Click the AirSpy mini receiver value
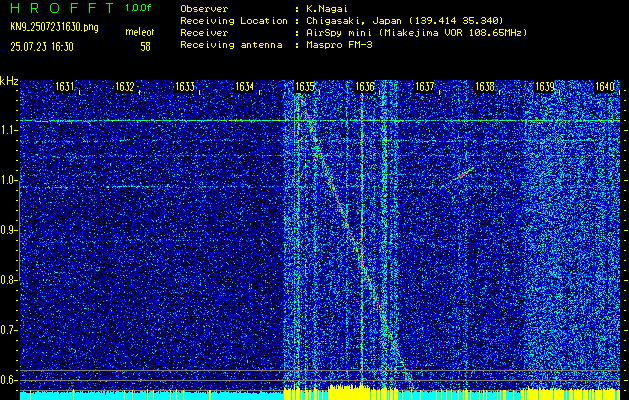The height and width of the screenshot is (400, 629). tap(416, 33)
